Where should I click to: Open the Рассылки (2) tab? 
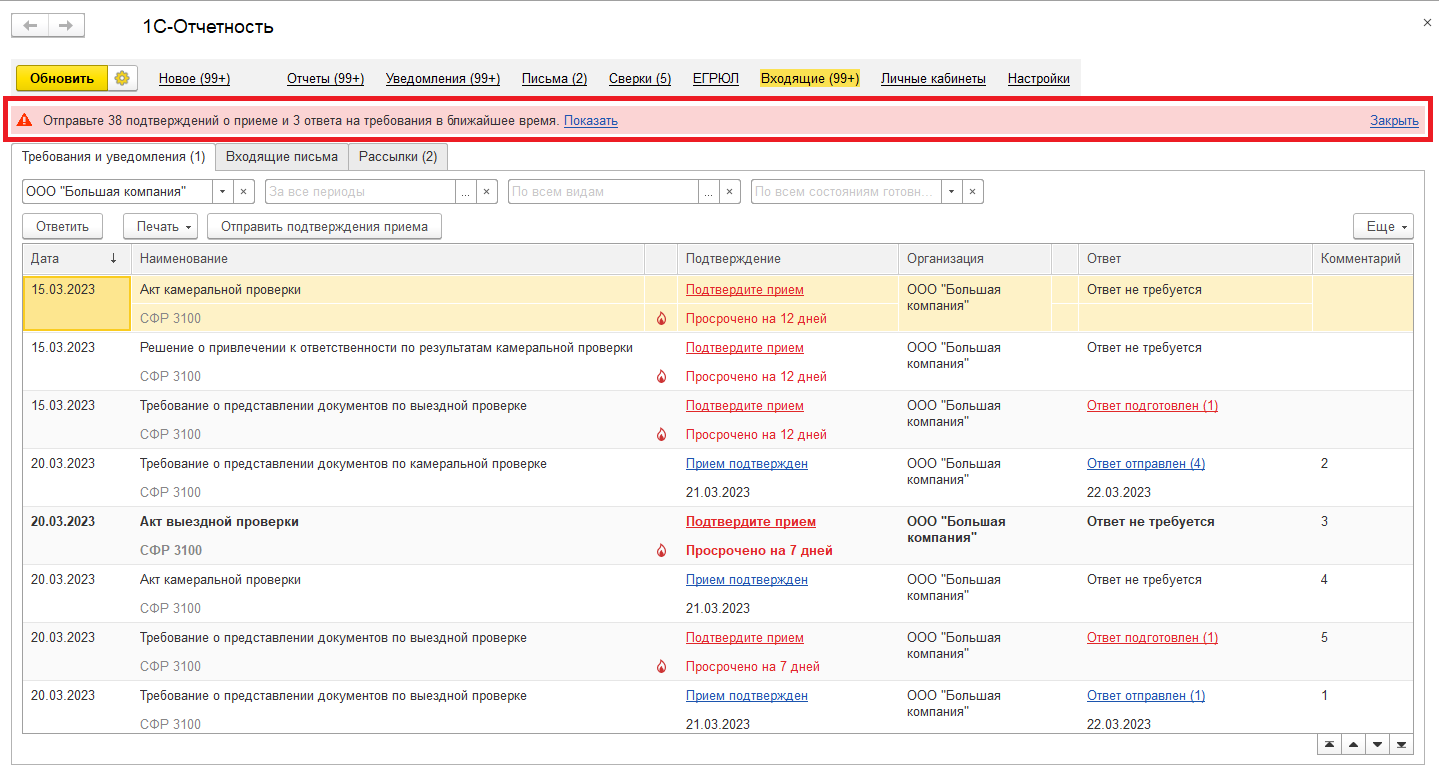(x=398, y=156)
